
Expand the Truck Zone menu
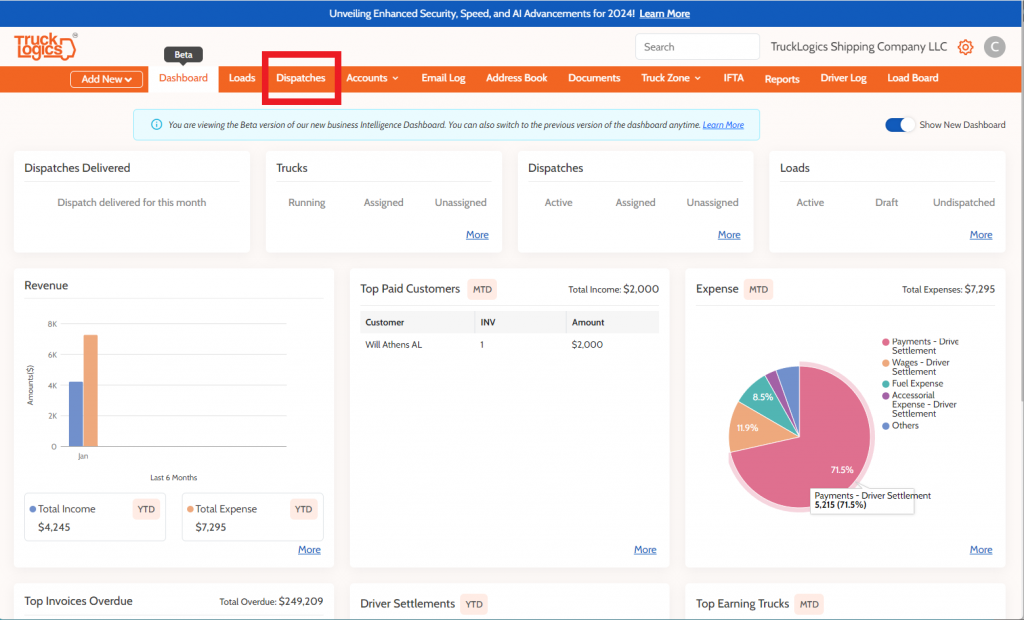pos(671,78)
